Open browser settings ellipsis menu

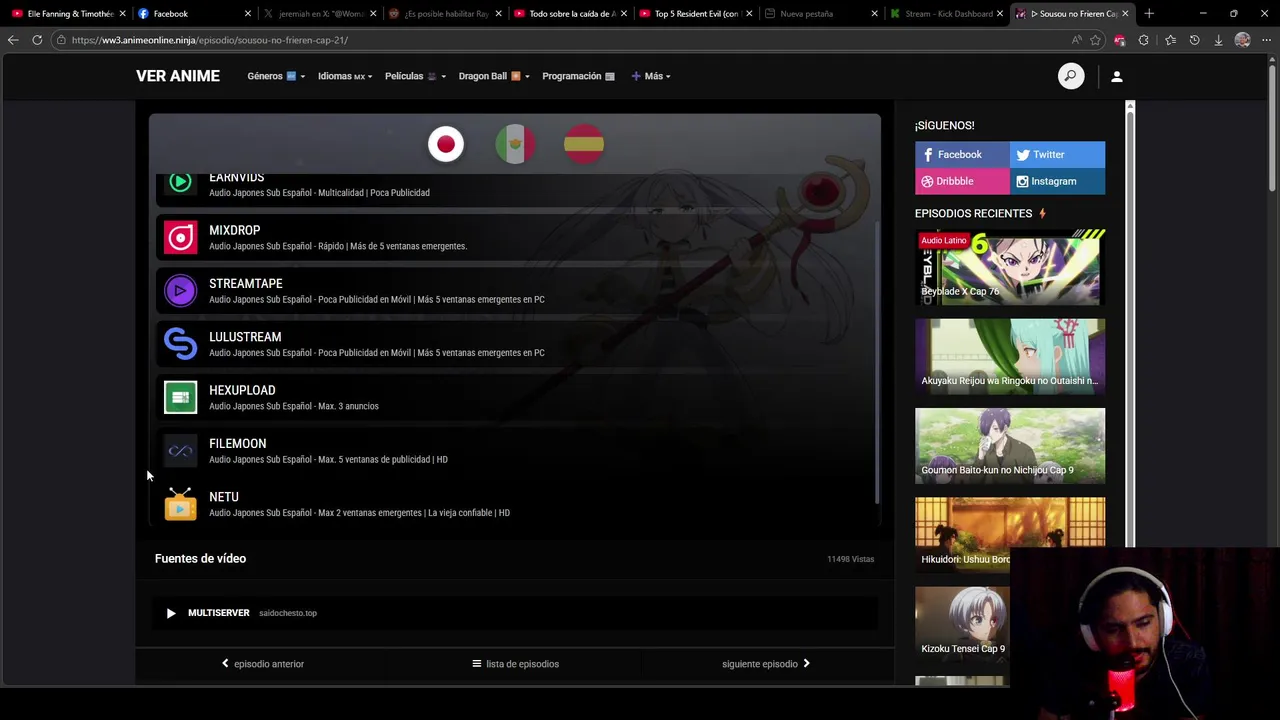click(1266, 40)
